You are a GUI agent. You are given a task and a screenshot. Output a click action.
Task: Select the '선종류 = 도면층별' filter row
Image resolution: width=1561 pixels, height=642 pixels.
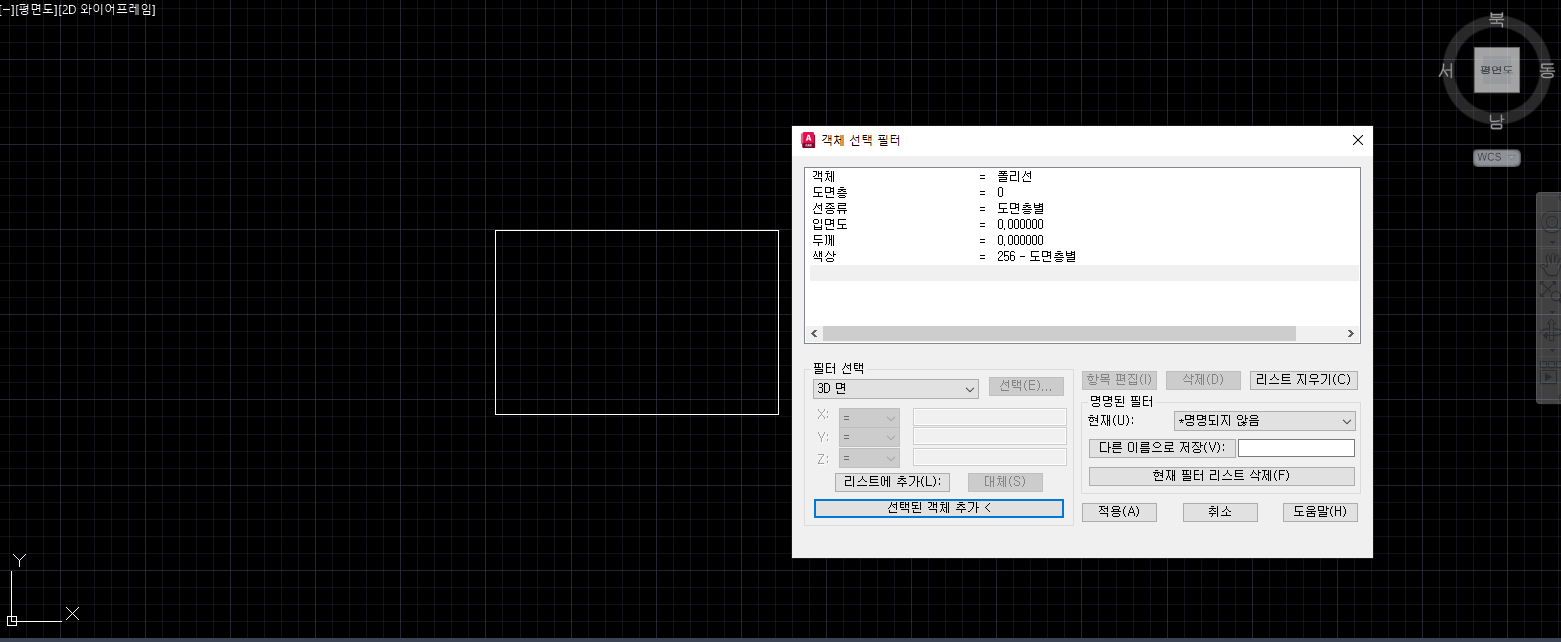pos(1082,209)
